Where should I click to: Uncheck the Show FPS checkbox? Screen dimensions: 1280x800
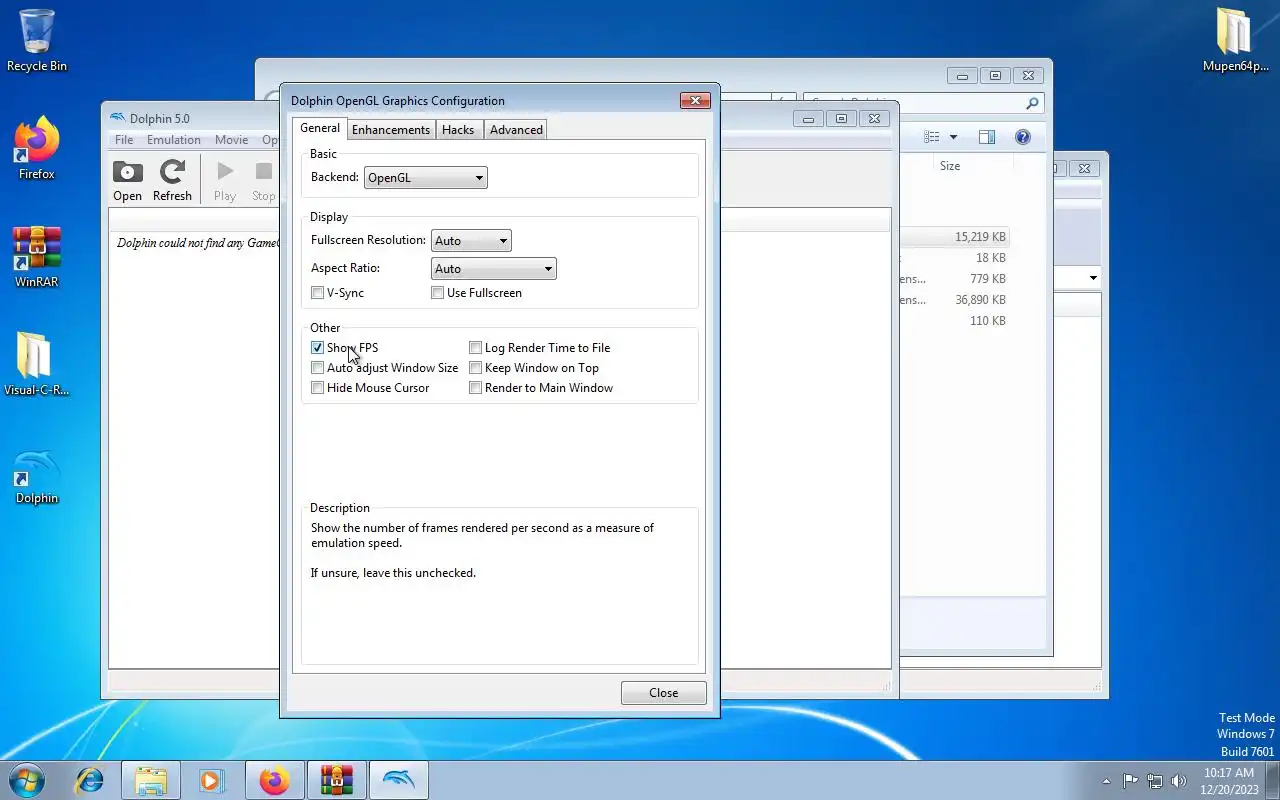point(317,348)
